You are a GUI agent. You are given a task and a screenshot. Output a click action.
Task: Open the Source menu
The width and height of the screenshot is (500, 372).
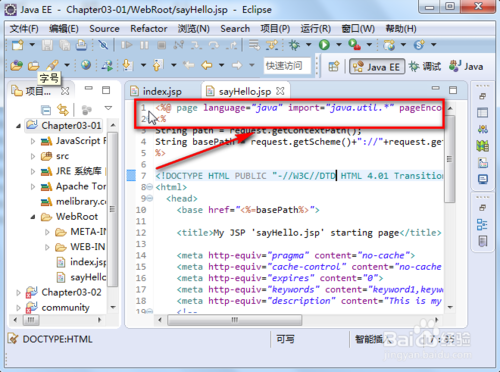(x=104, y=29)
